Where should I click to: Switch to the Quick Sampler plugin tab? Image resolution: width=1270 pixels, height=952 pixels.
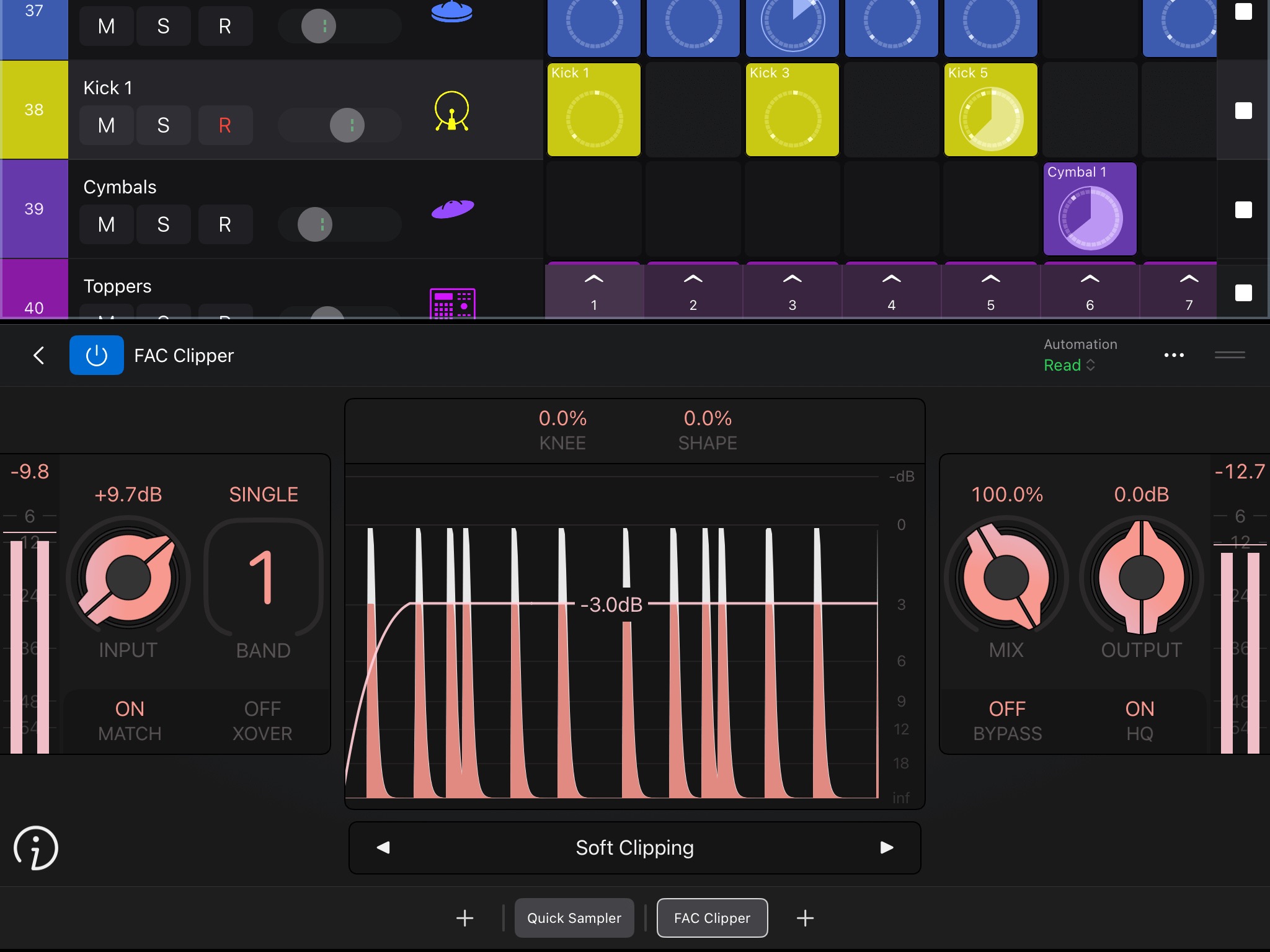tap(574, 918)
